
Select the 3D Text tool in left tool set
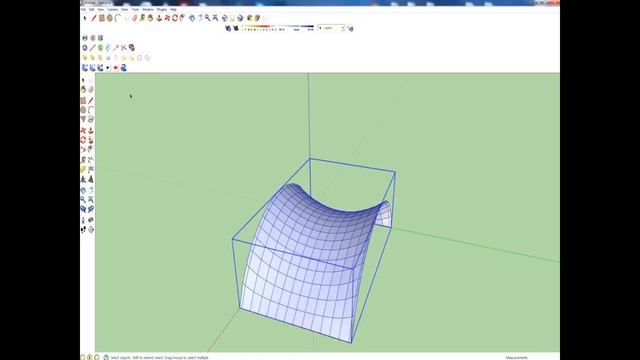coord(91,179)
